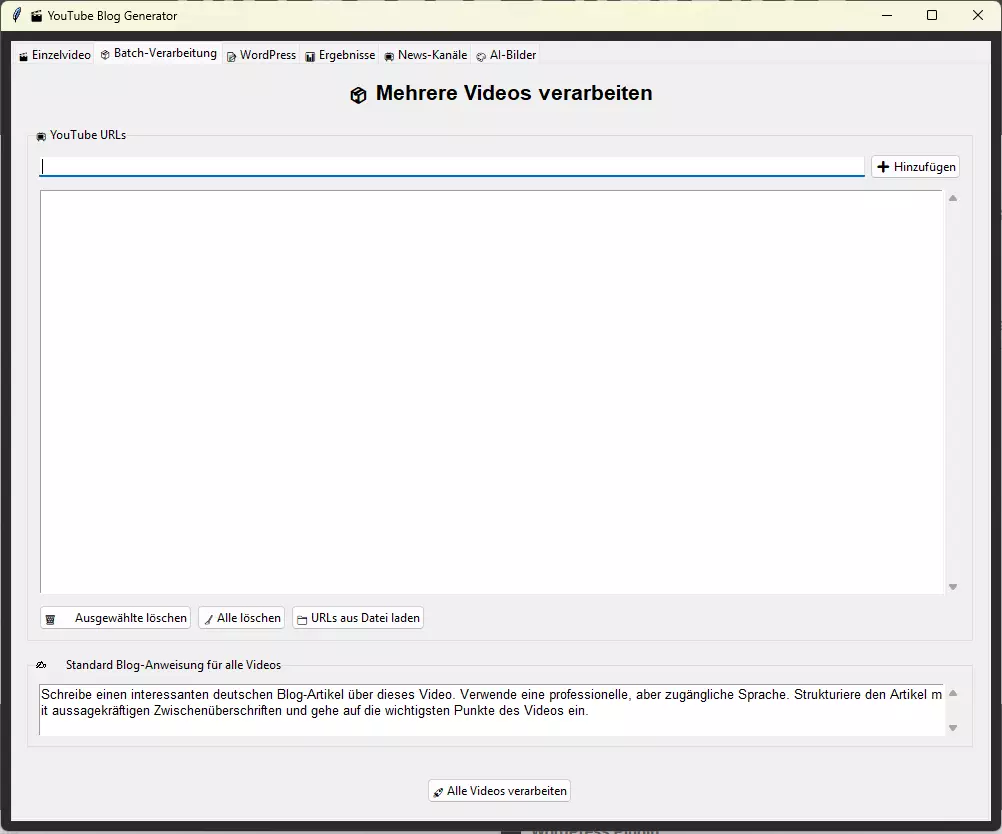Click the blog instruction text area
Viewport: 1002px width, 834px height.
pyautogui.click(x=491, y=709)
